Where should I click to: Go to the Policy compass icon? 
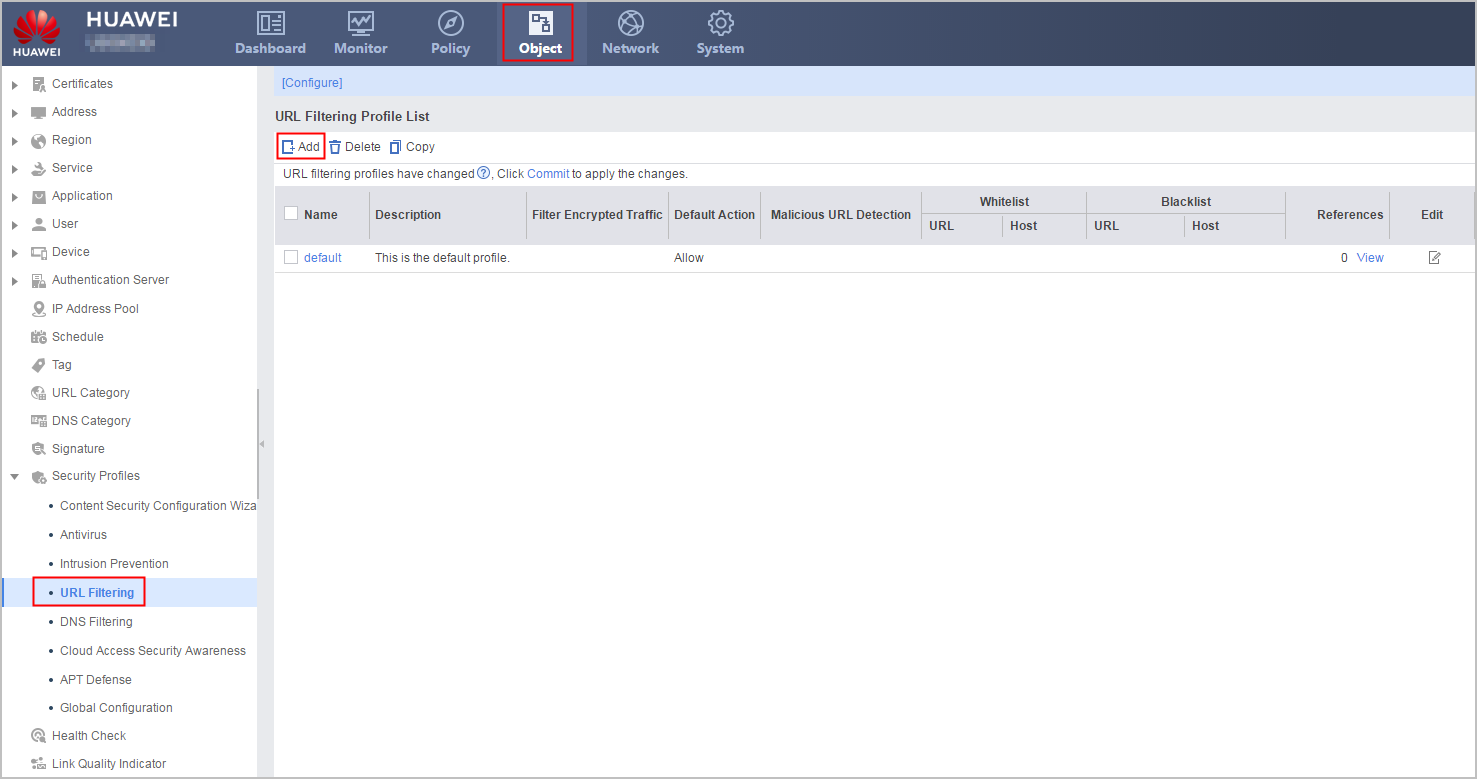point(450,23)
